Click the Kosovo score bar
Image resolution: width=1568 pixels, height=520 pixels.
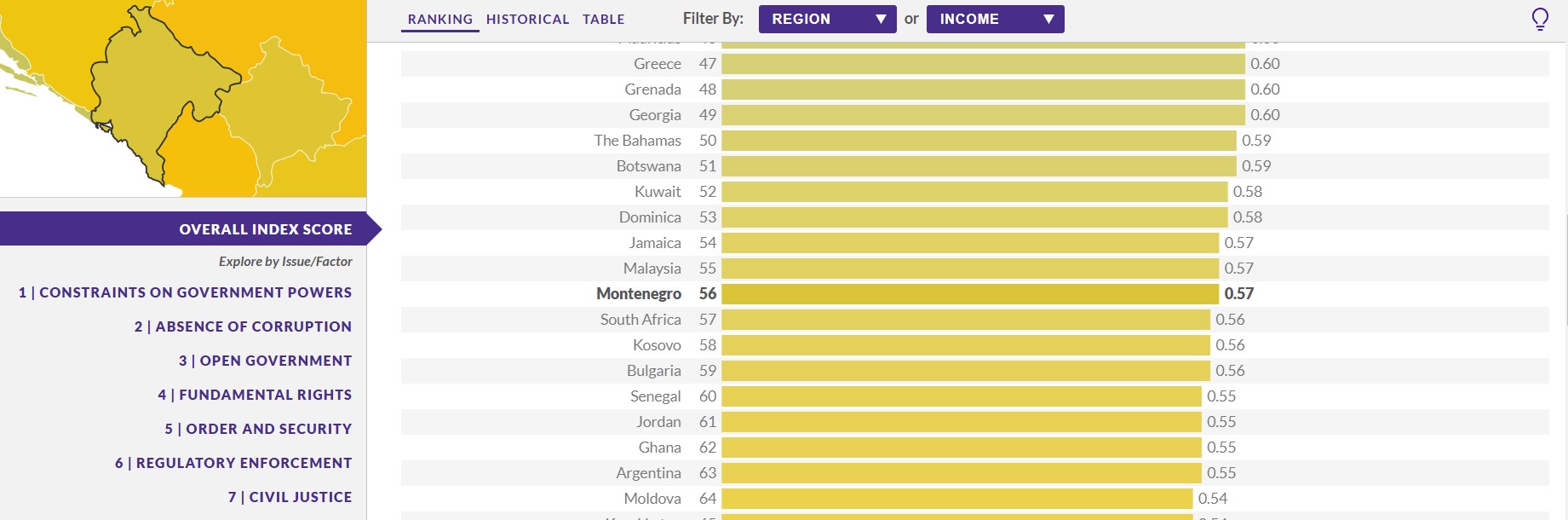pos(965,345)
